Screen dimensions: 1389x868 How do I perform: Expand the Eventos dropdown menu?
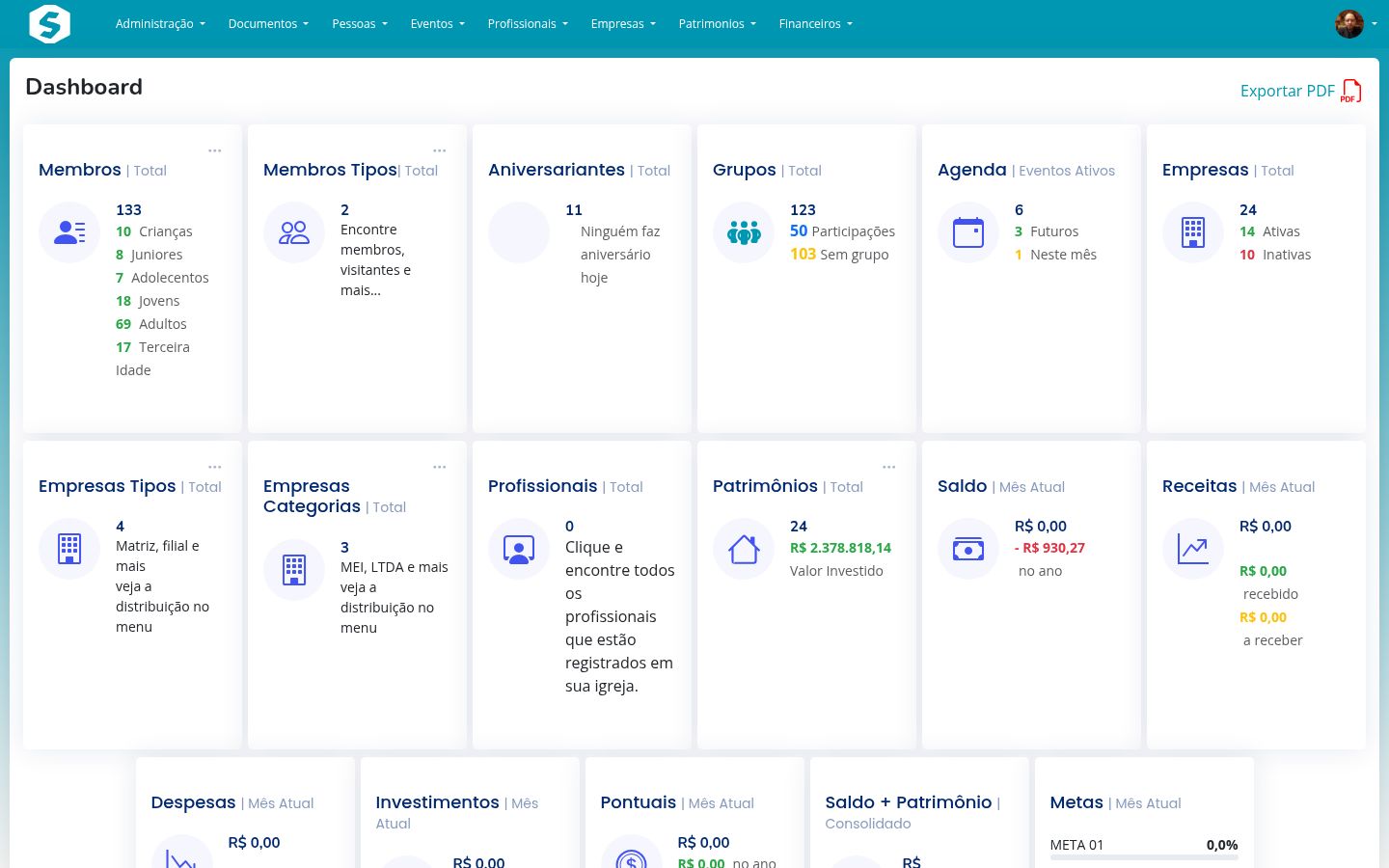point(437,24)
